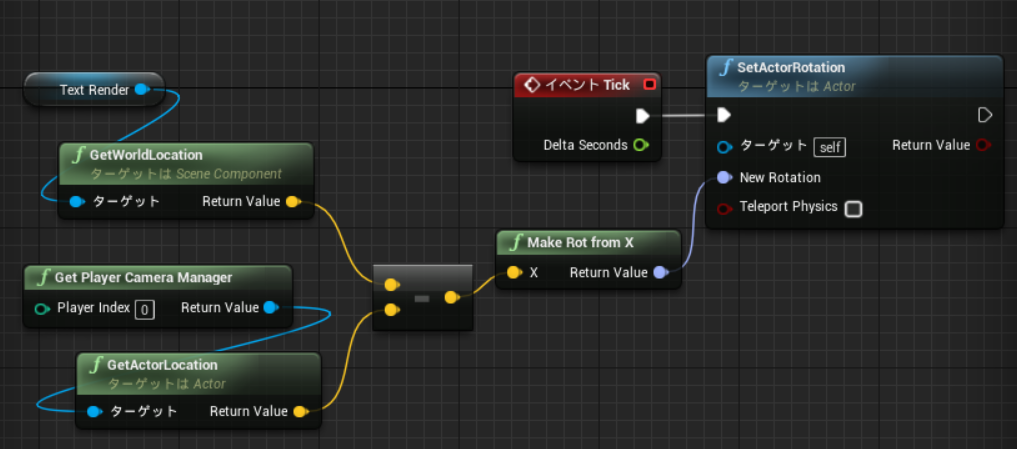Click the Event Tick diamond icon
This screenshot has height=449, width=1017.
(x=532, y=85)
